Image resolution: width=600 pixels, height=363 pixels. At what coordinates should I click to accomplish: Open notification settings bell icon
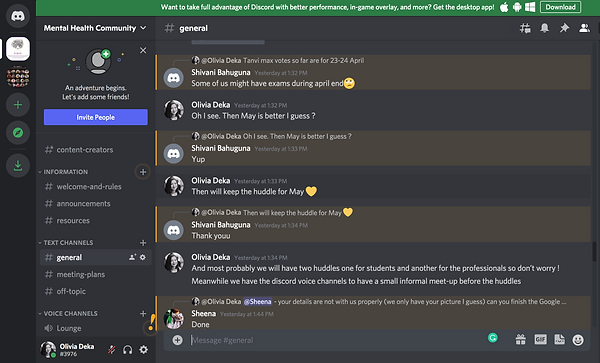pos(545,28)
